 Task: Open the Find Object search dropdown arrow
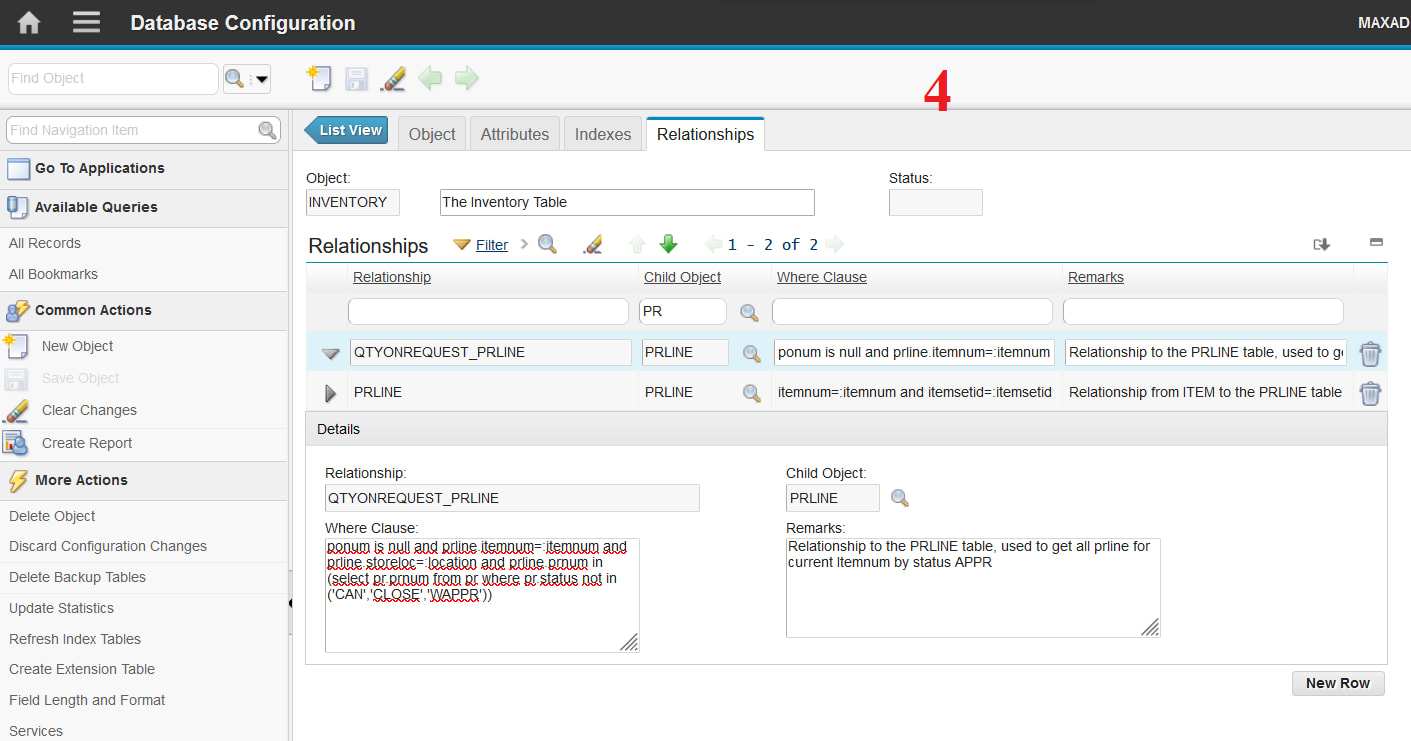[260, 79]
